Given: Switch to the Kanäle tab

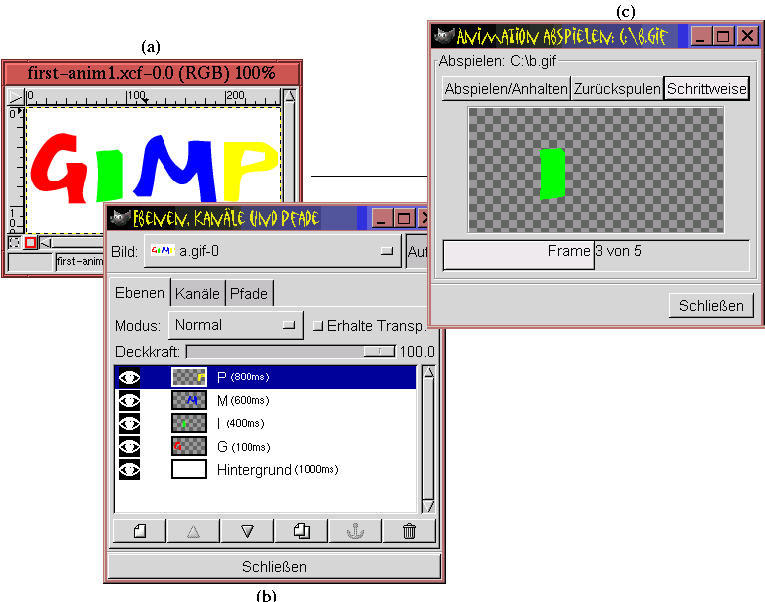Looking at the screenshot, I should 197,293.
